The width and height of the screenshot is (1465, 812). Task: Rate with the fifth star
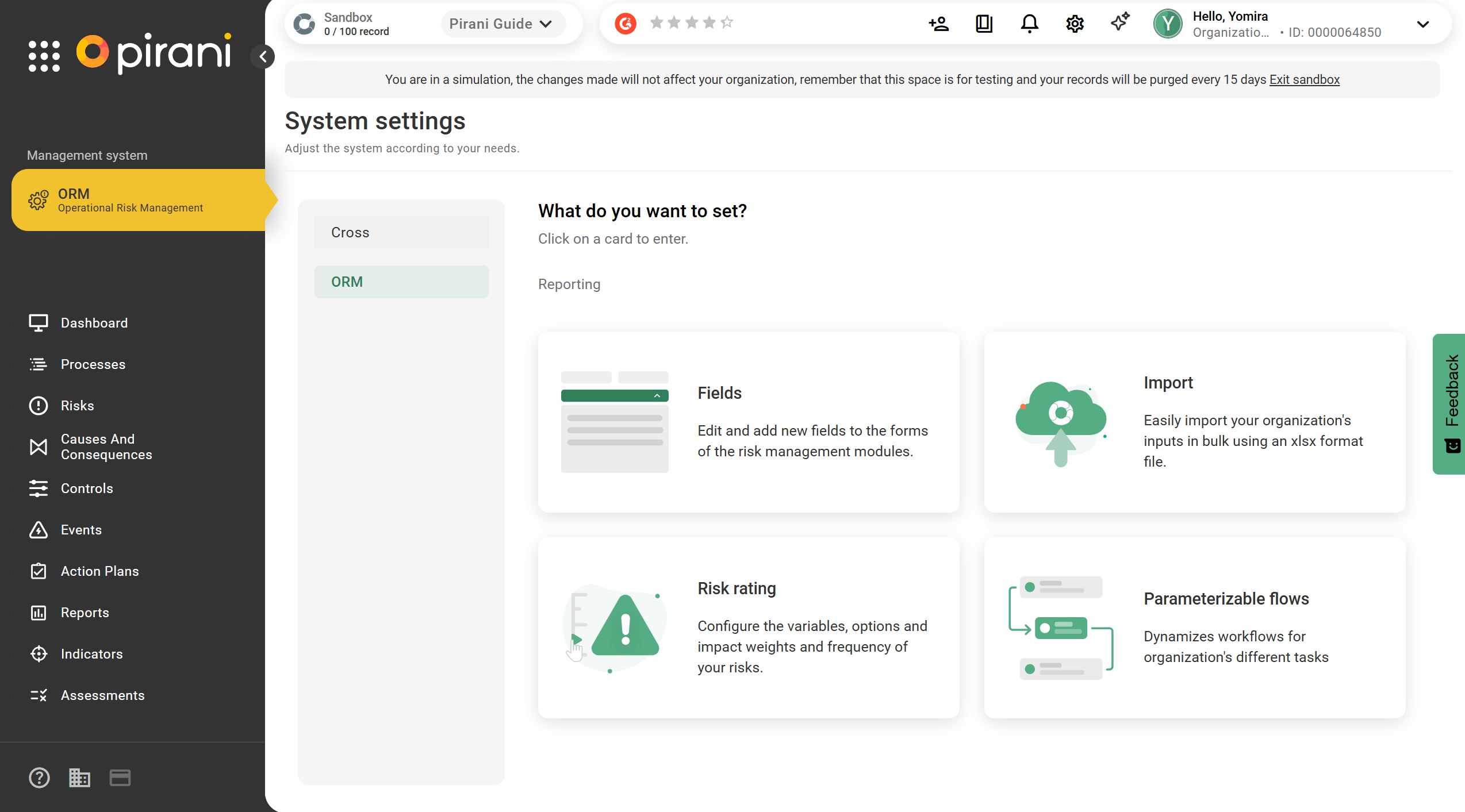(x=727, y=22)
